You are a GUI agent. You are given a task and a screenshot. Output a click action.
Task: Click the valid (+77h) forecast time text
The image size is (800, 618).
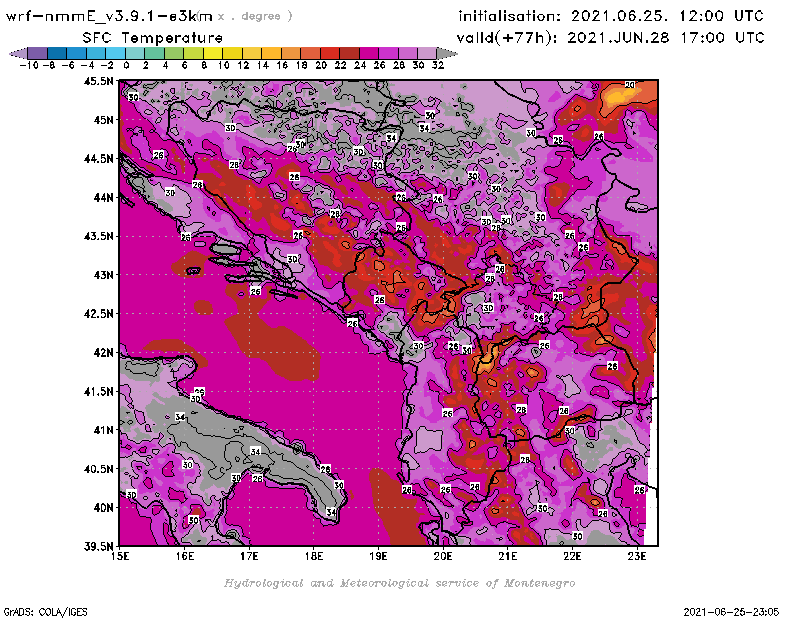(611, 37)
